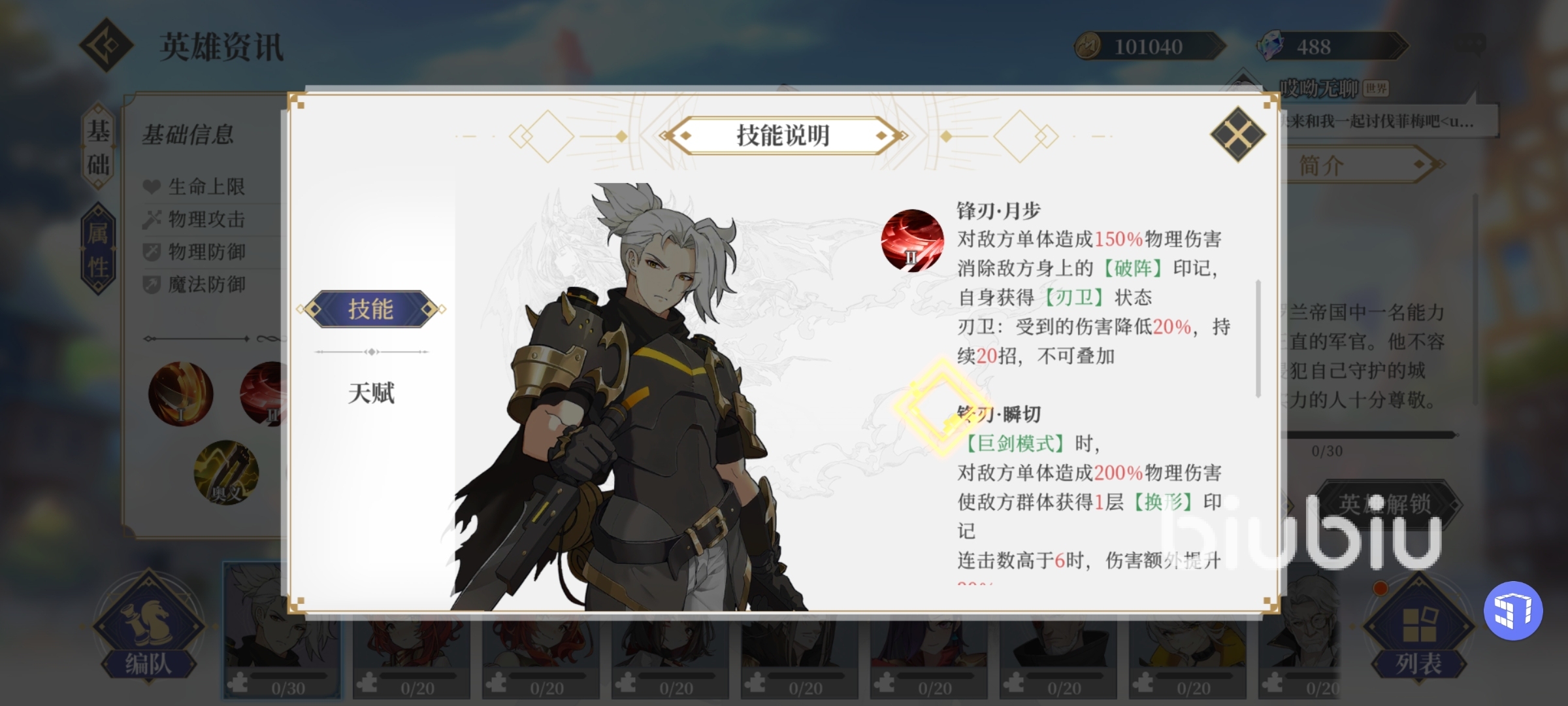
Task: Switch to the 技能 tab
Action: click(371, 309)
